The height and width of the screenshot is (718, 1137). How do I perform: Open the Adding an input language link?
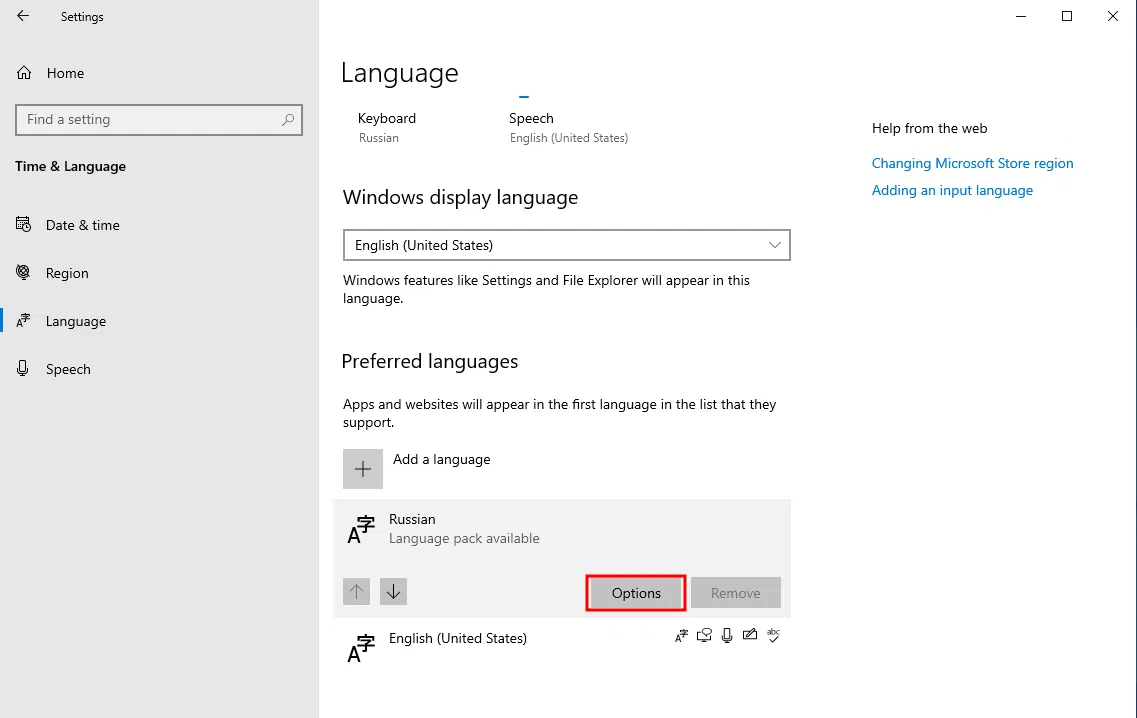(x=952, y=190)
